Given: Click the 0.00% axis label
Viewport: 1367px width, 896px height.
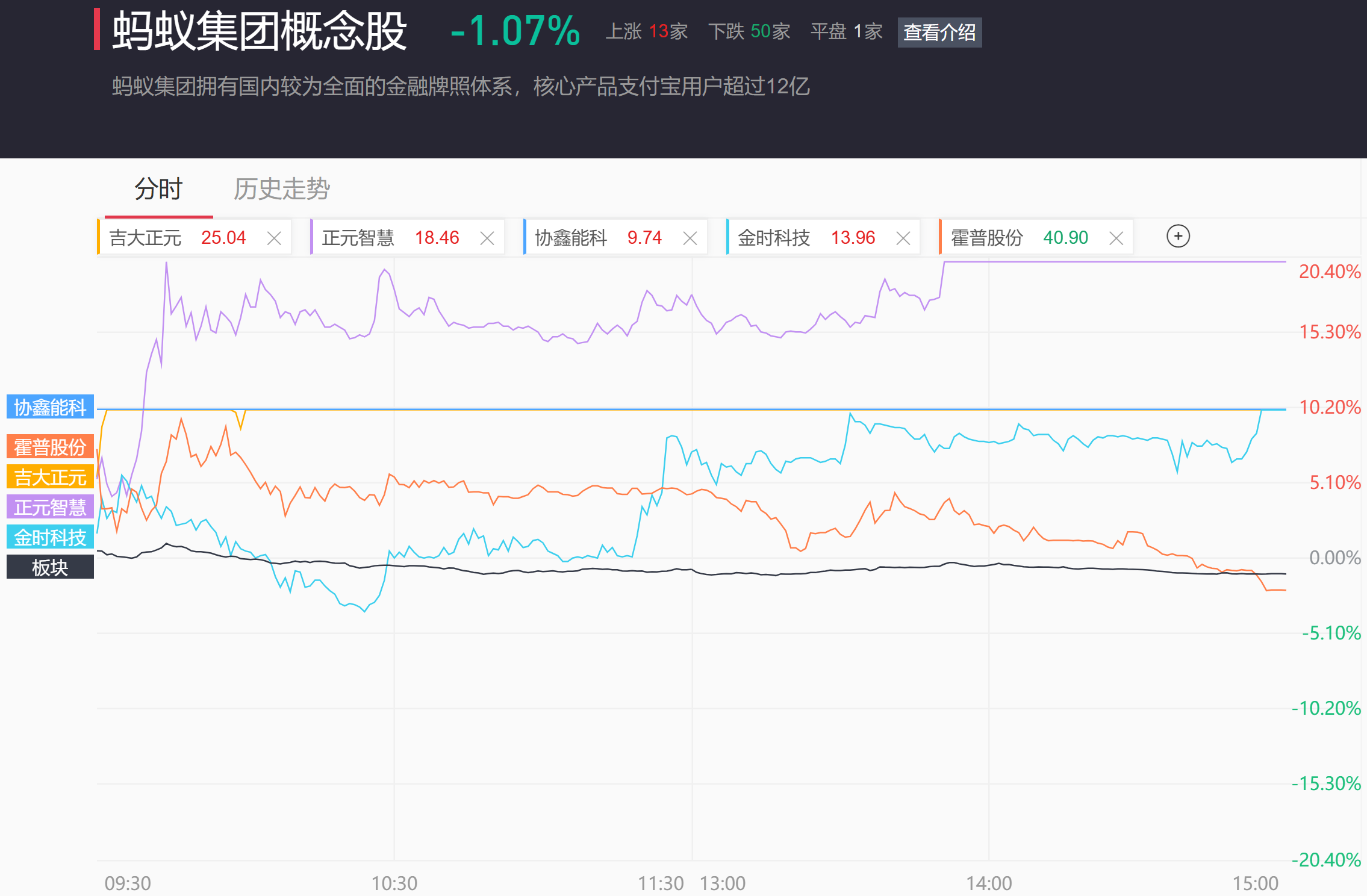Looking at the screenshot, I should pyautogui.click(x=1334, y=558).
